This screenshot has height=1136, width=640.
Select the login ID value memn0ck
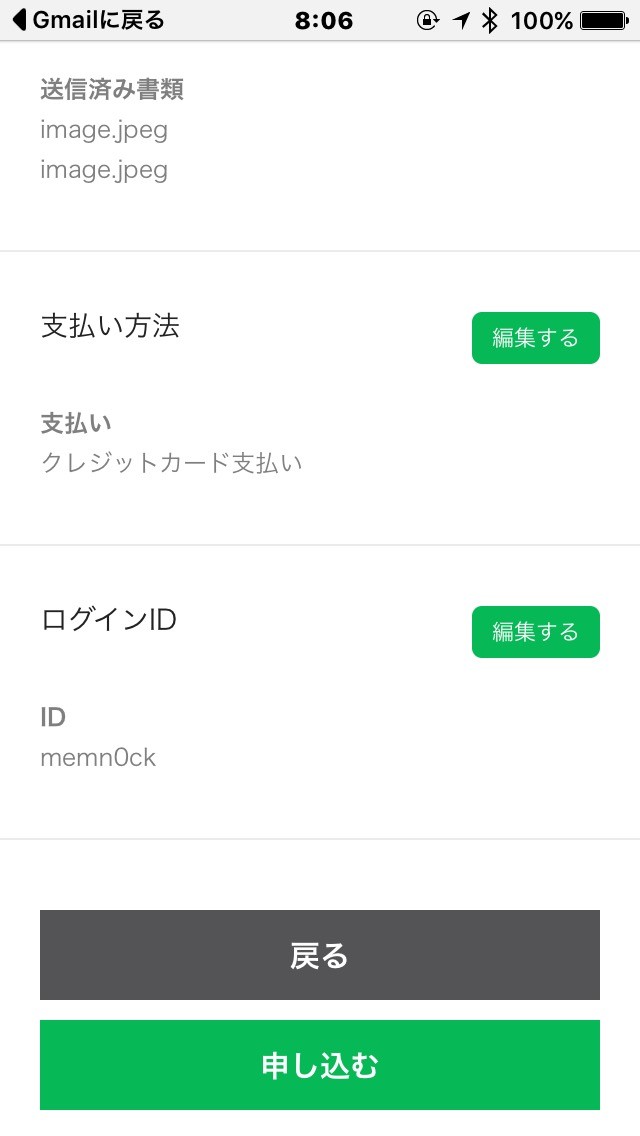pos(98,757)
